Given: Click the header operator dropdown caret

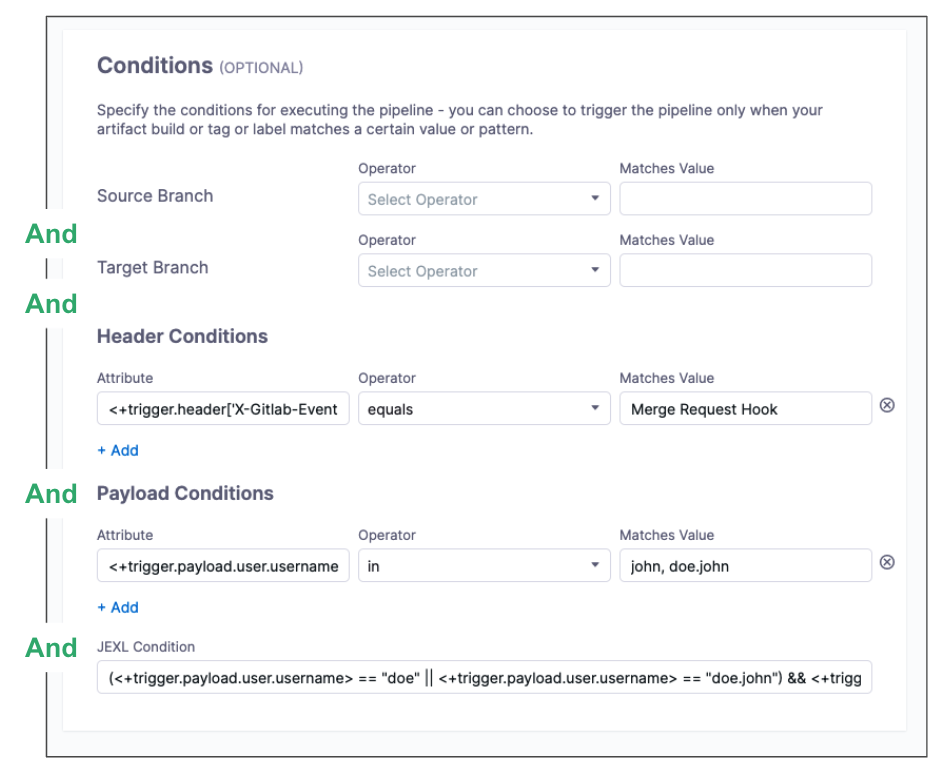Looking at the screenshot, I should pyautogui.click(x=595, y=409).
